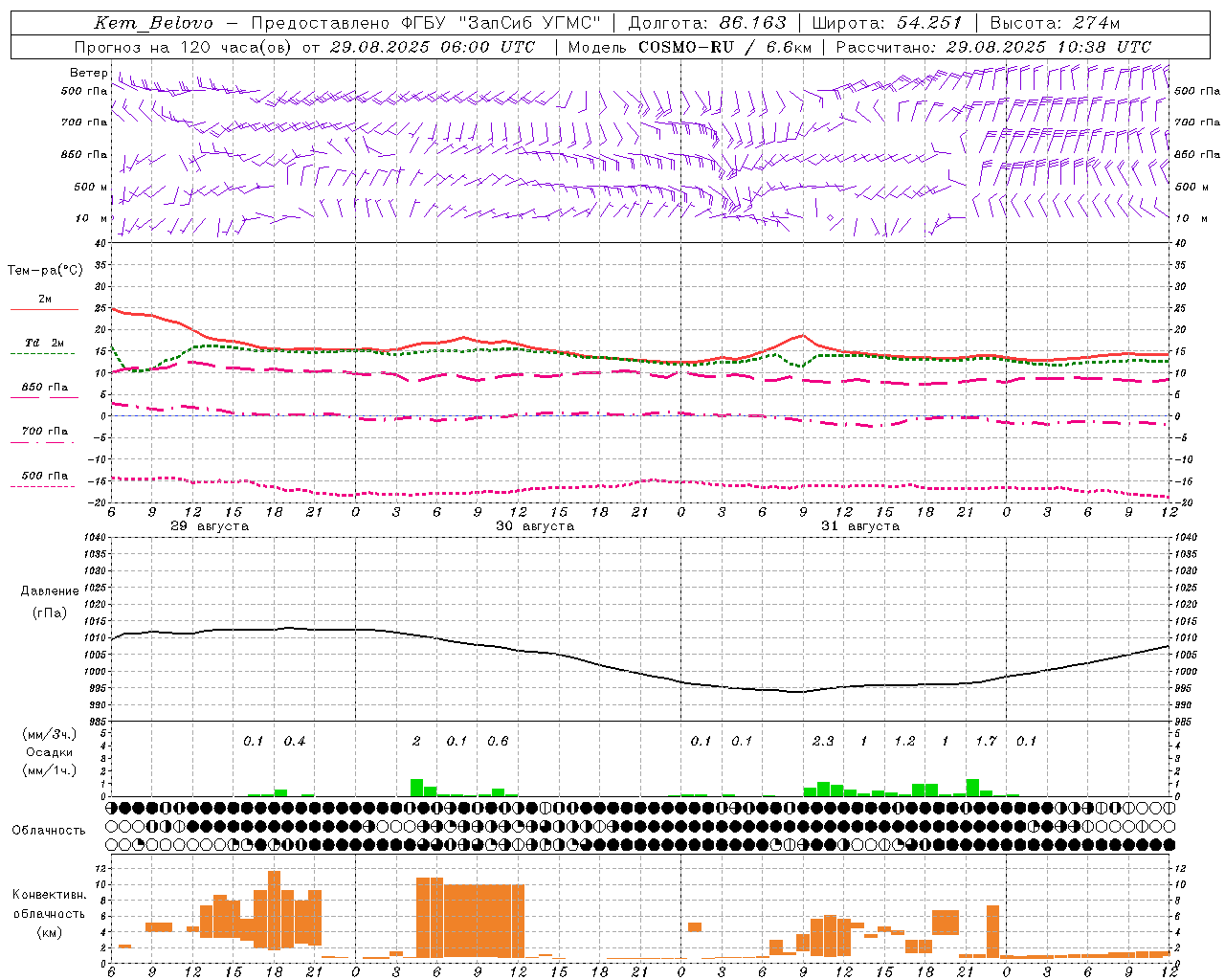1225x980 pixels.
Task: Click the "Ветер" wind panel label
Action: pos(89,73)
